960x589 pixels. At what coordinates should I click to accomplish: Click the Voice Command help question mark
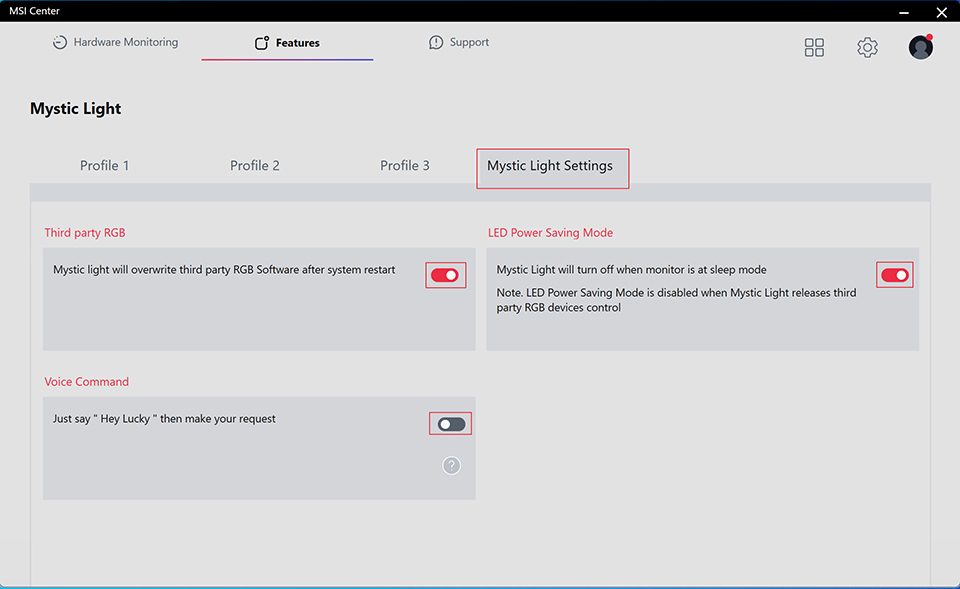click(451, 465)
